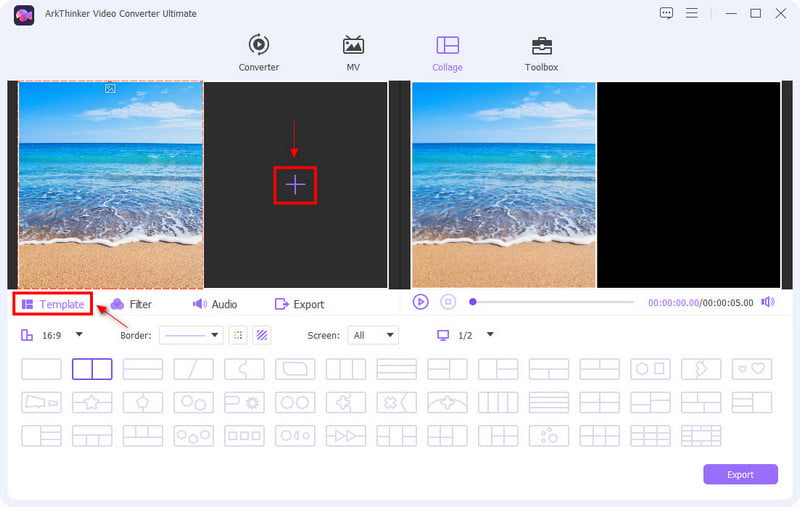Open the border pattern texture option
This screenshot has width=800, height=507.
click(262, 335)
